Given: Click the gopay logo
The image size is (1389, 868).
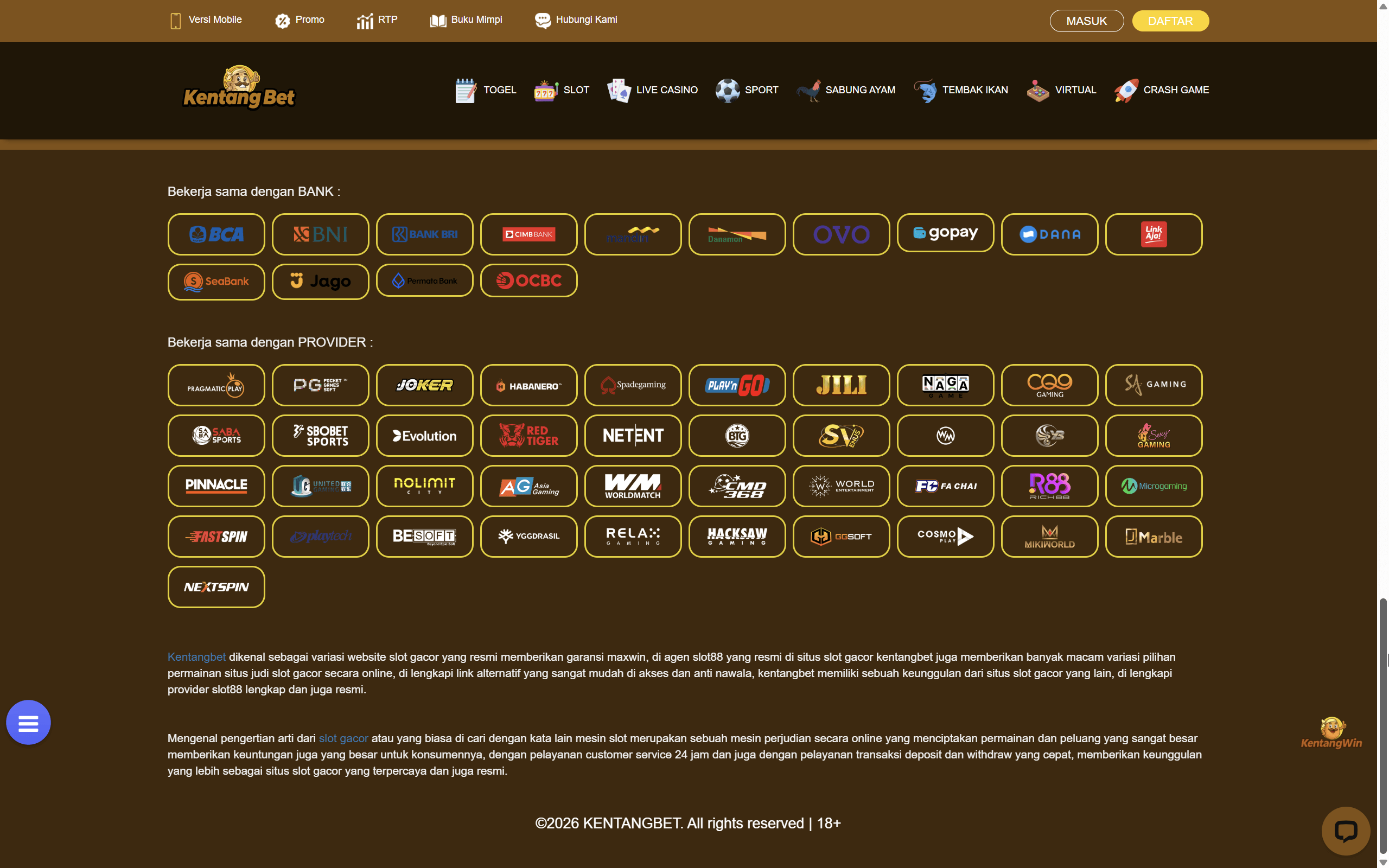Looking at the screenshot, I should click(x=945, y=233).
